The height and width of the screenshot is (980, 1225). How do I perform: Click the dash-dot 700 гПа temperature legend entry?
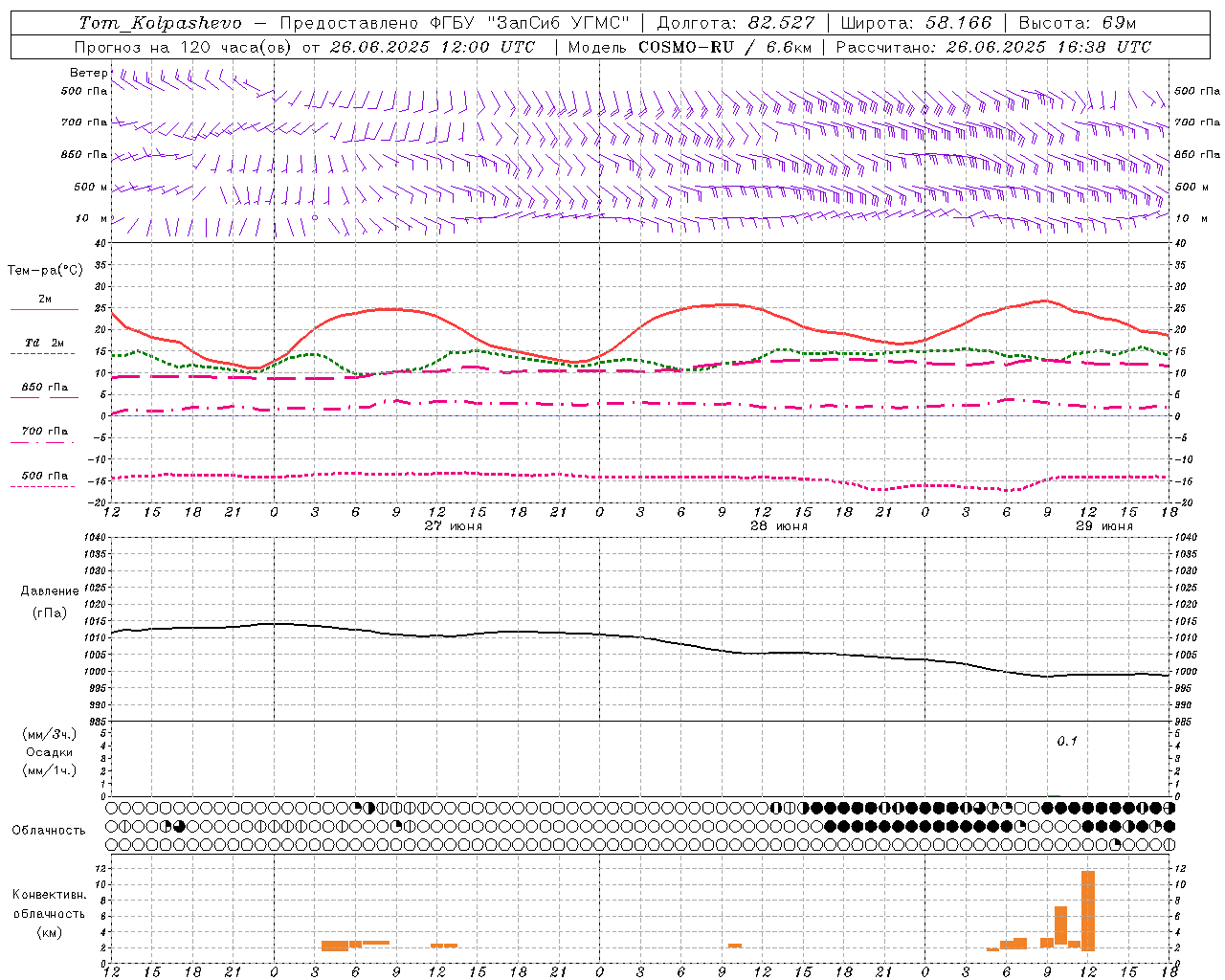coord(44,435)
